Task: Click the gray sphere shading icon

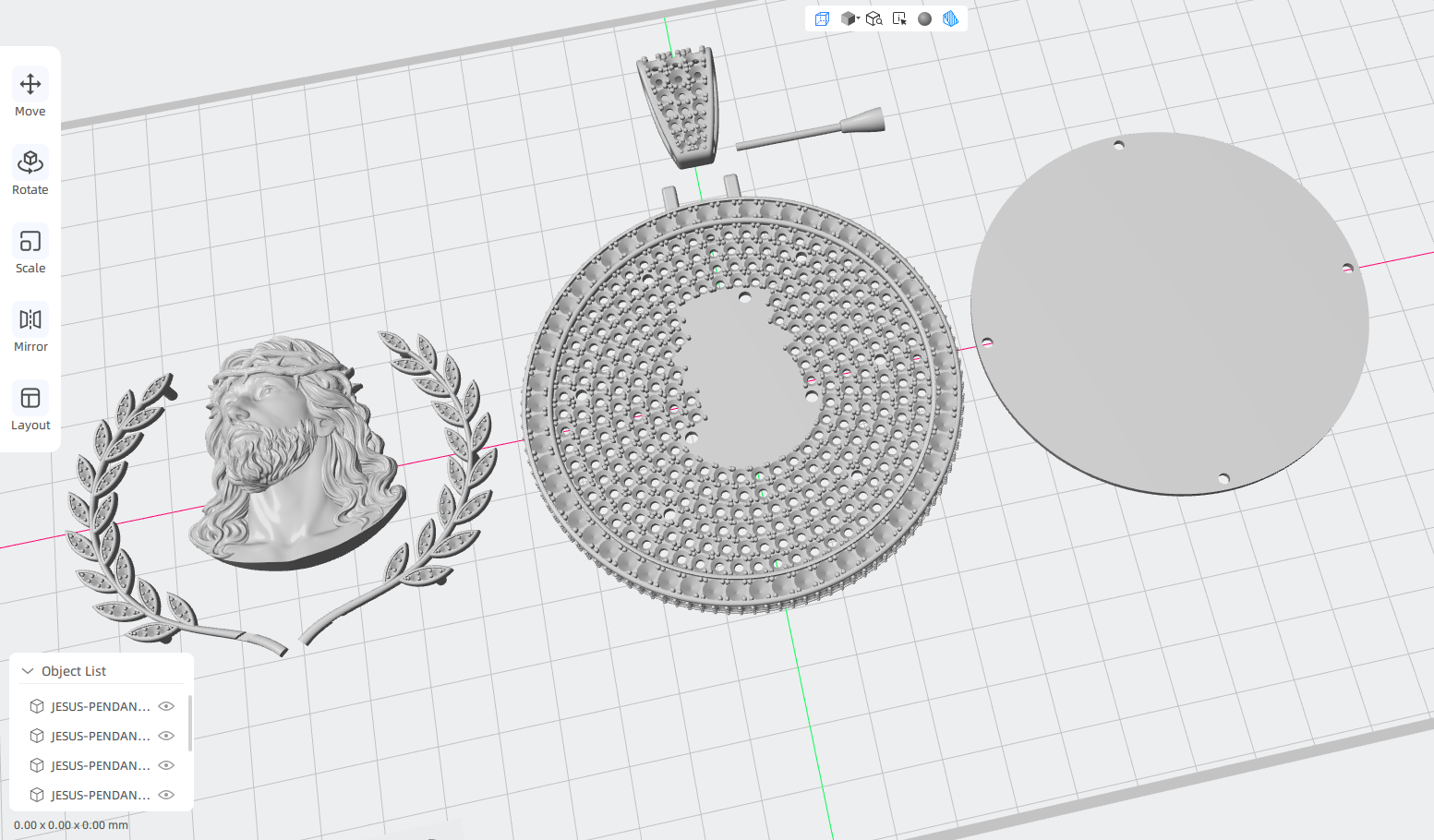Action: pyautogui.click(x=924, y=18)
